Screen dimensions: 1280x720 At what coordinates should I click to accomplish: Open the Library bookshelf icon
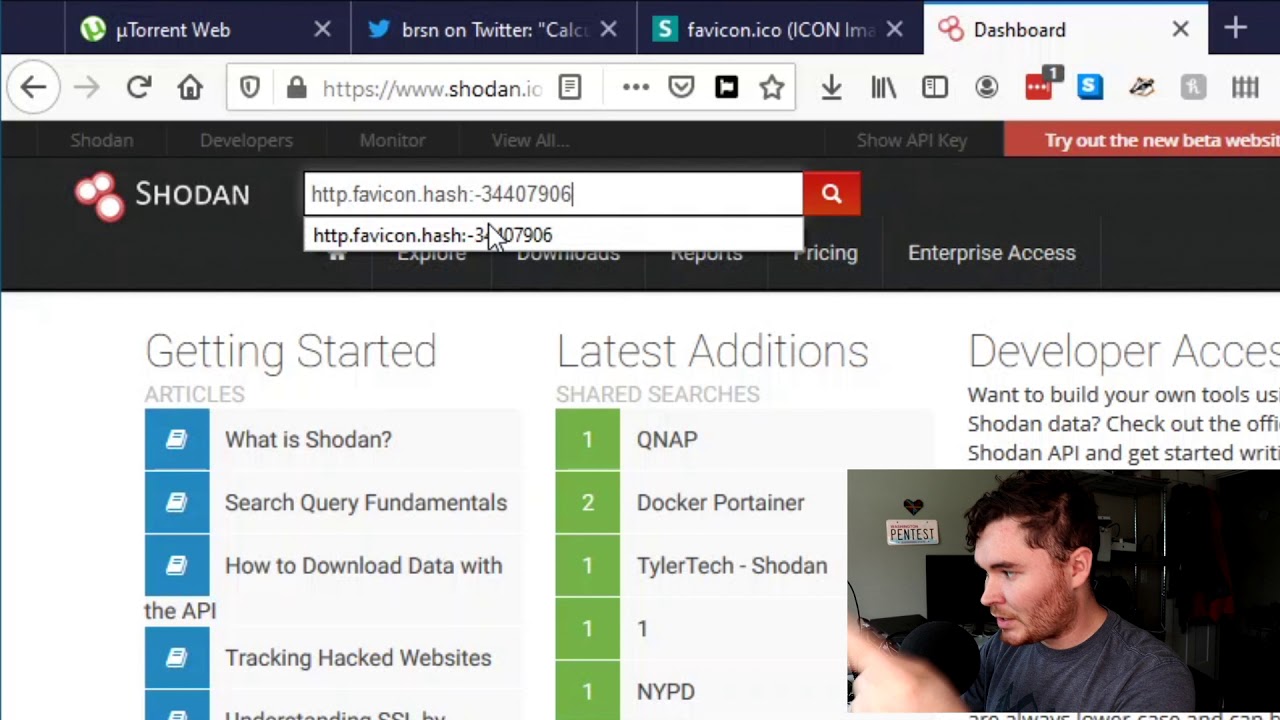coord(883,88)
